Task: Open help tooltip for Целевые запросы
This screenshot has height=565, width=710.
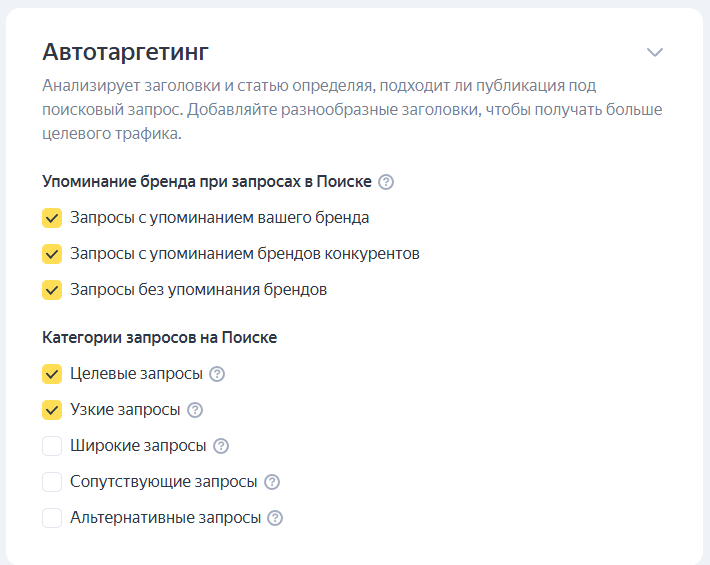Action: point(217,374)
